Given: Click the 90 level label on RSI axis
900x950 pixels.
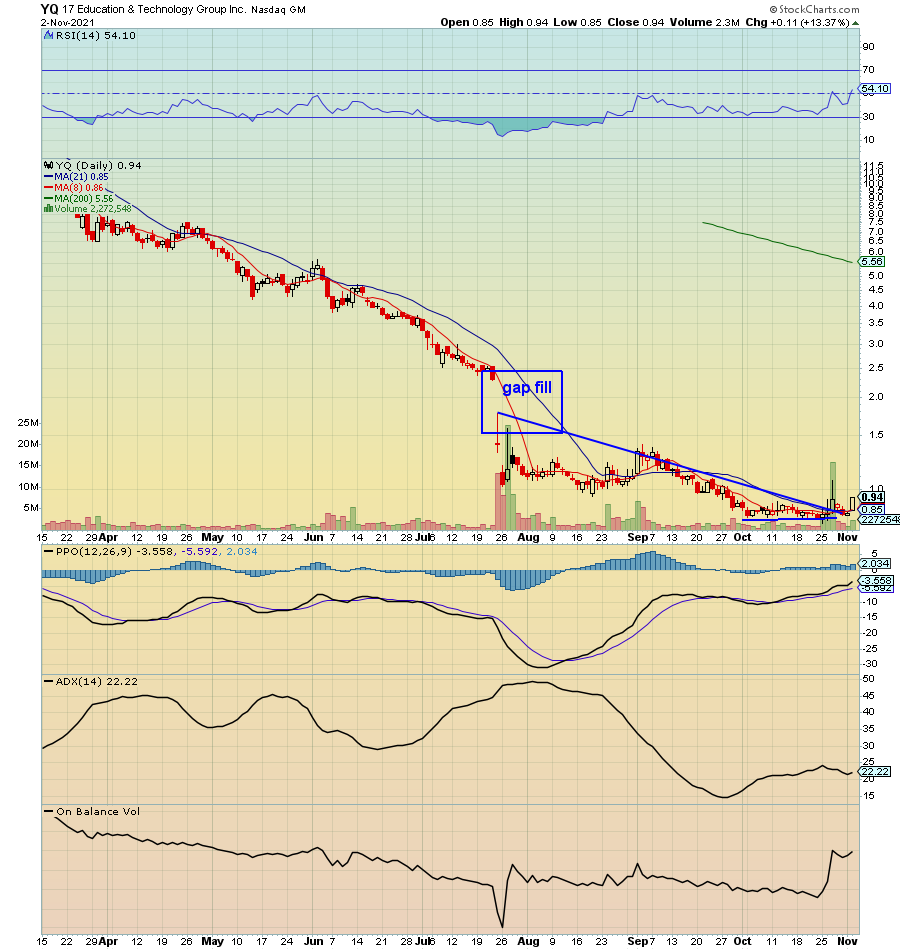Looking at the screenshot, I should [x=868, y=47].
